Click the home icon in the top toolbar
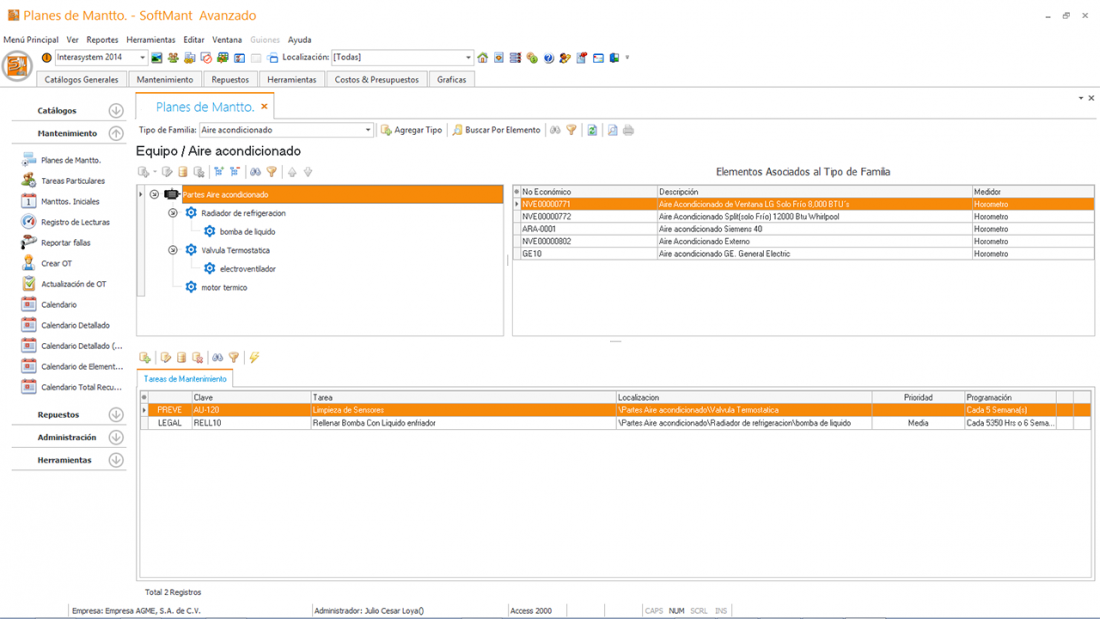Screen dimensions: 1100x619 point(483,58)
